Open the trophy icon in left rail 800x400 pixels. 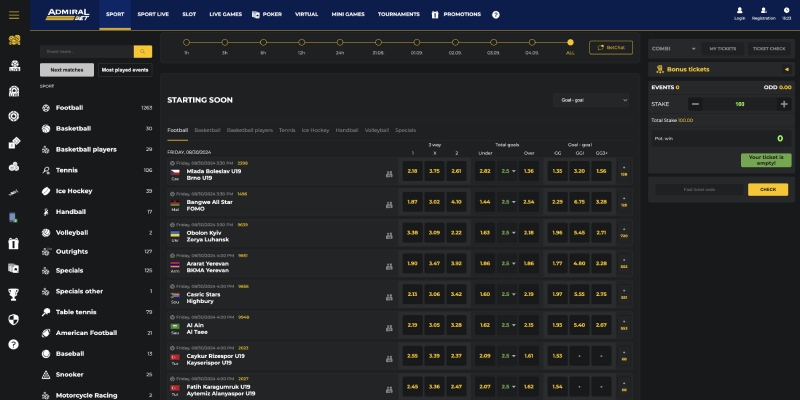pyautogui.click(x=14, y=294)
